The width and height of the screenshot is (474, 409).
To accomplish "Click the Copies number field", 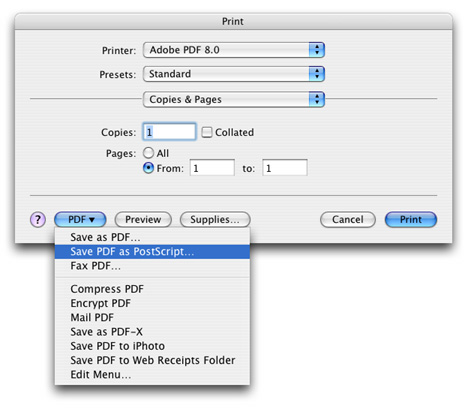I will click(169, 132).
